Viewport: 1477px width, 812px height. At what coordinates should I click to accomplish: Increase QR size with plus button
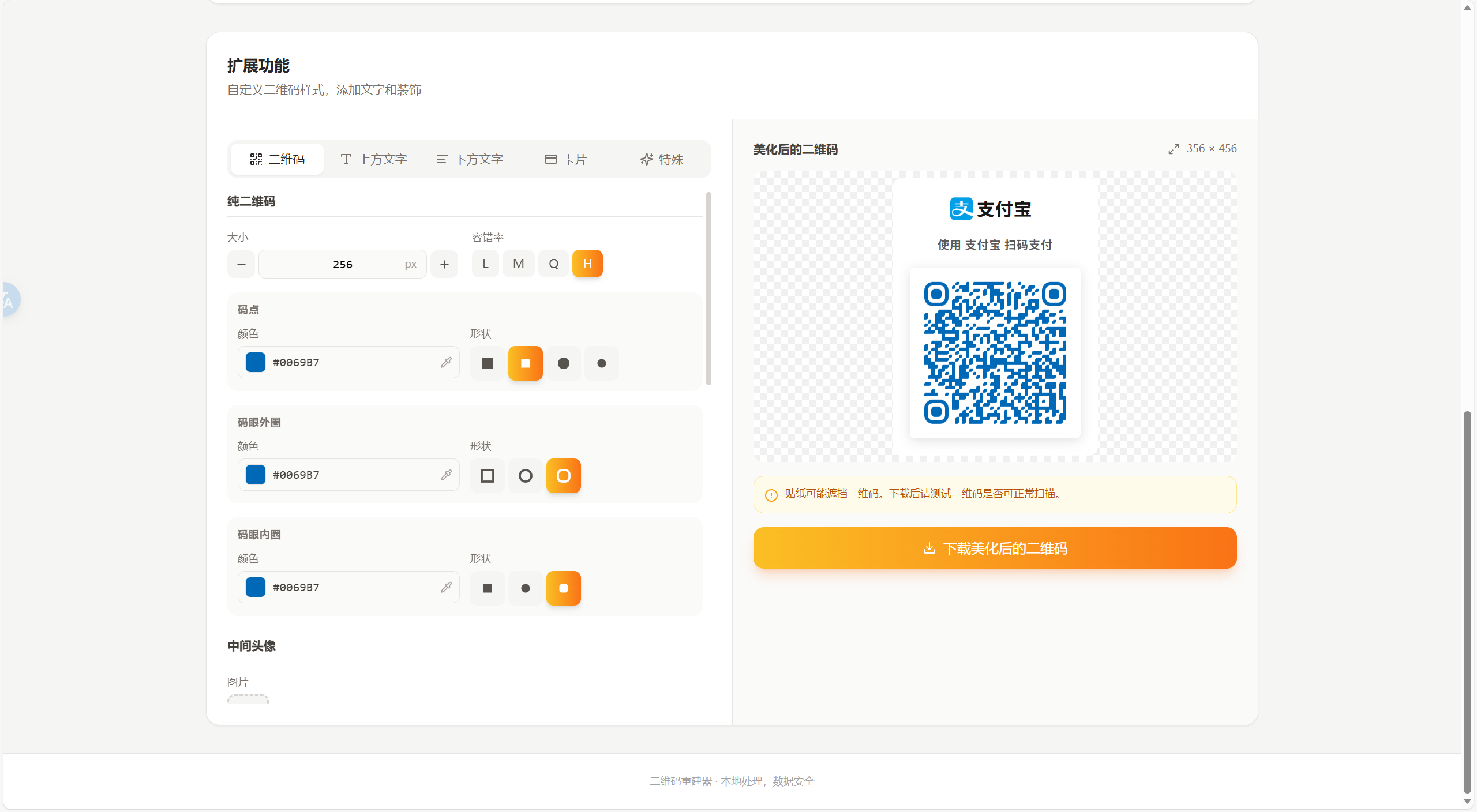[x=444, y=264]
